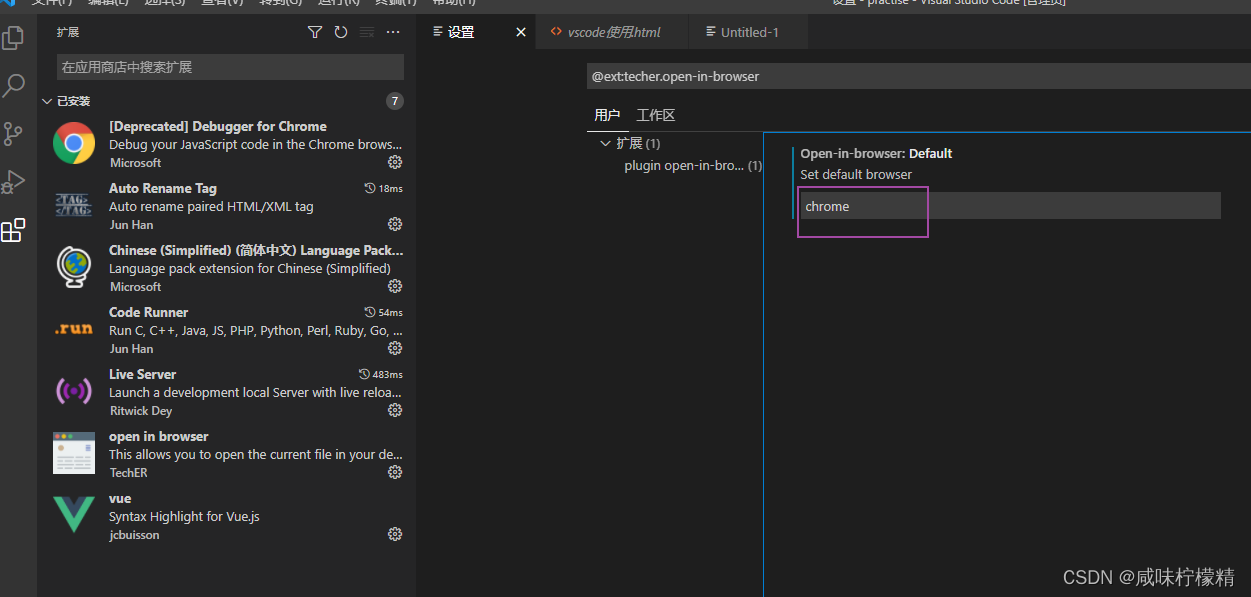The height and width of the screenshot is (597, 1251).
Task: Click the extension search box in sidebar
Action: point(230,67)
